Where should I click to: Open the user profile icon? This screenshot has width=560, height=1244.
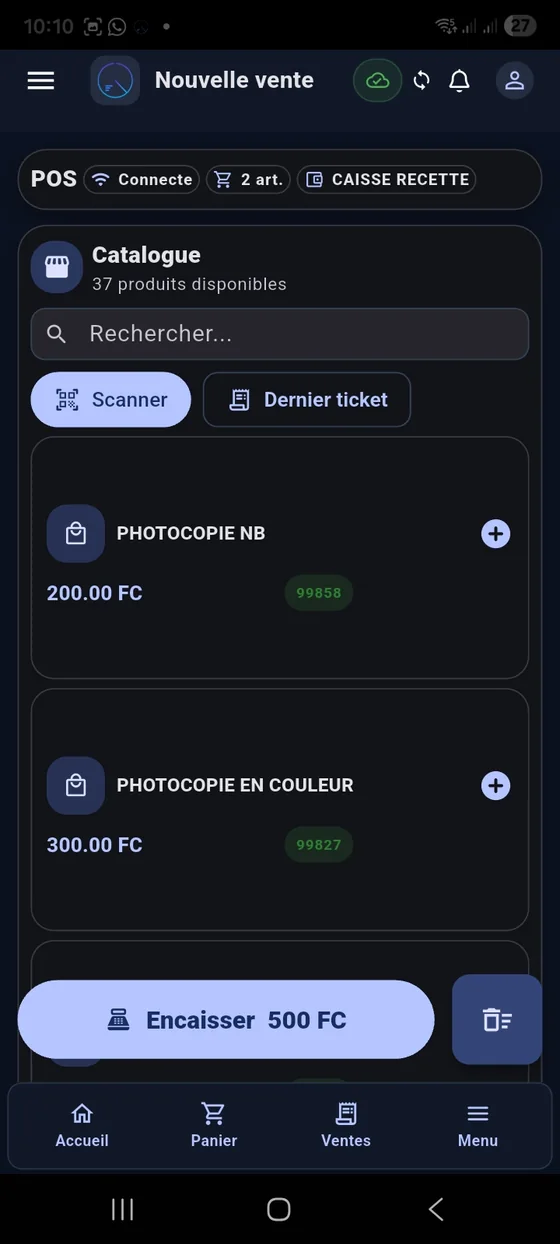[514, 81]
